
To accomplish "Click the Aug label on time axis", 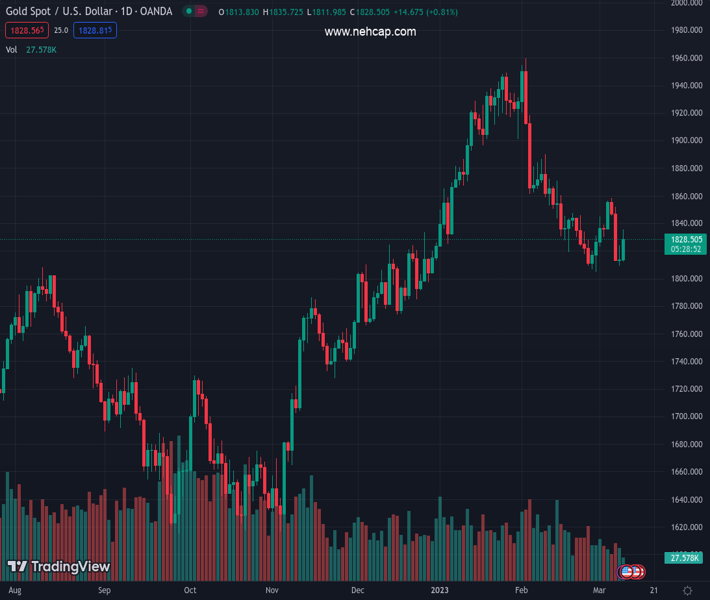I will click(14, 591).
